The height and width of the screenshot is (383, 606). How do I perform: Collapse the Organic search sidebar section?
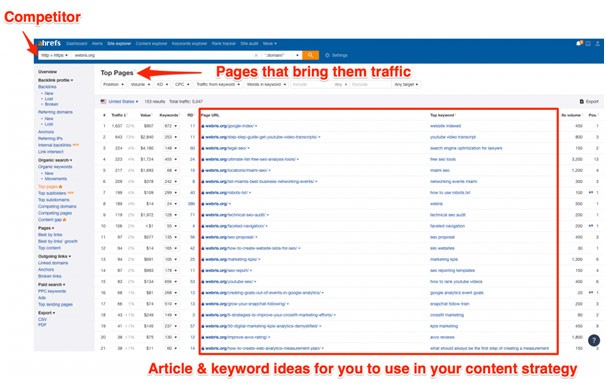point(55,160)
